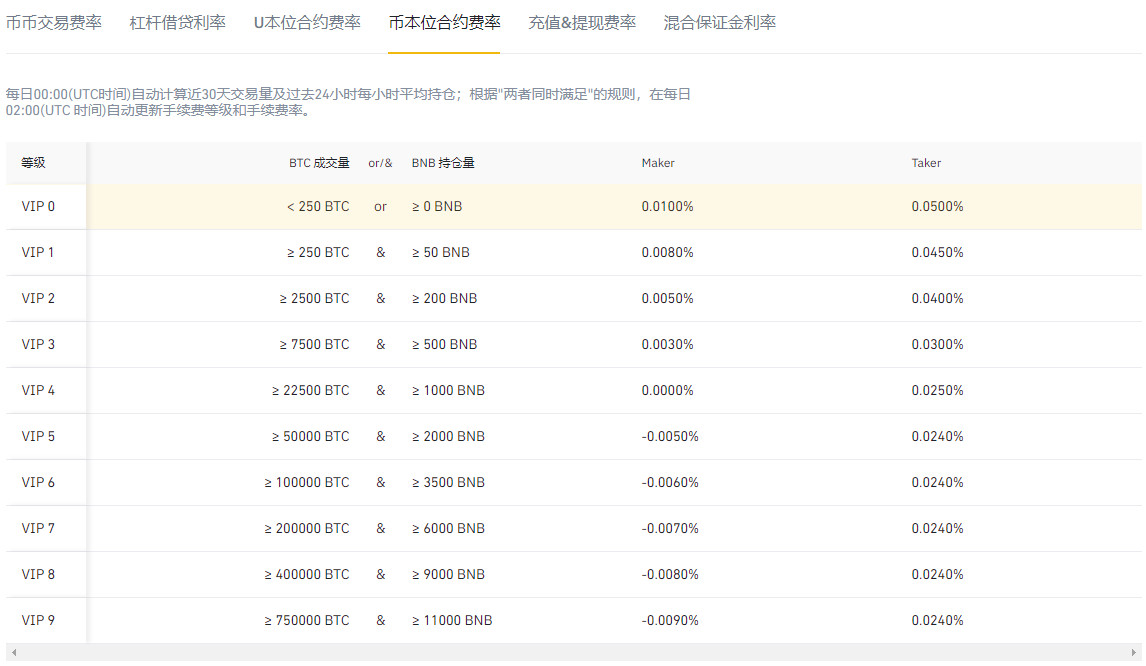Open the 杠杆借贷利率 tab

pyautogui.click(x=178, y=22)
